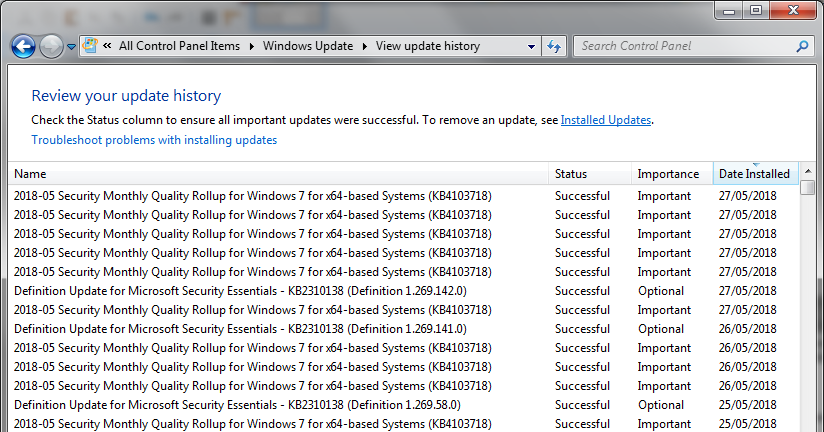Viewport: 824px width, 432px height.
Task: Click the scrollbar up arrow
Action: click(x=808, y=171)
